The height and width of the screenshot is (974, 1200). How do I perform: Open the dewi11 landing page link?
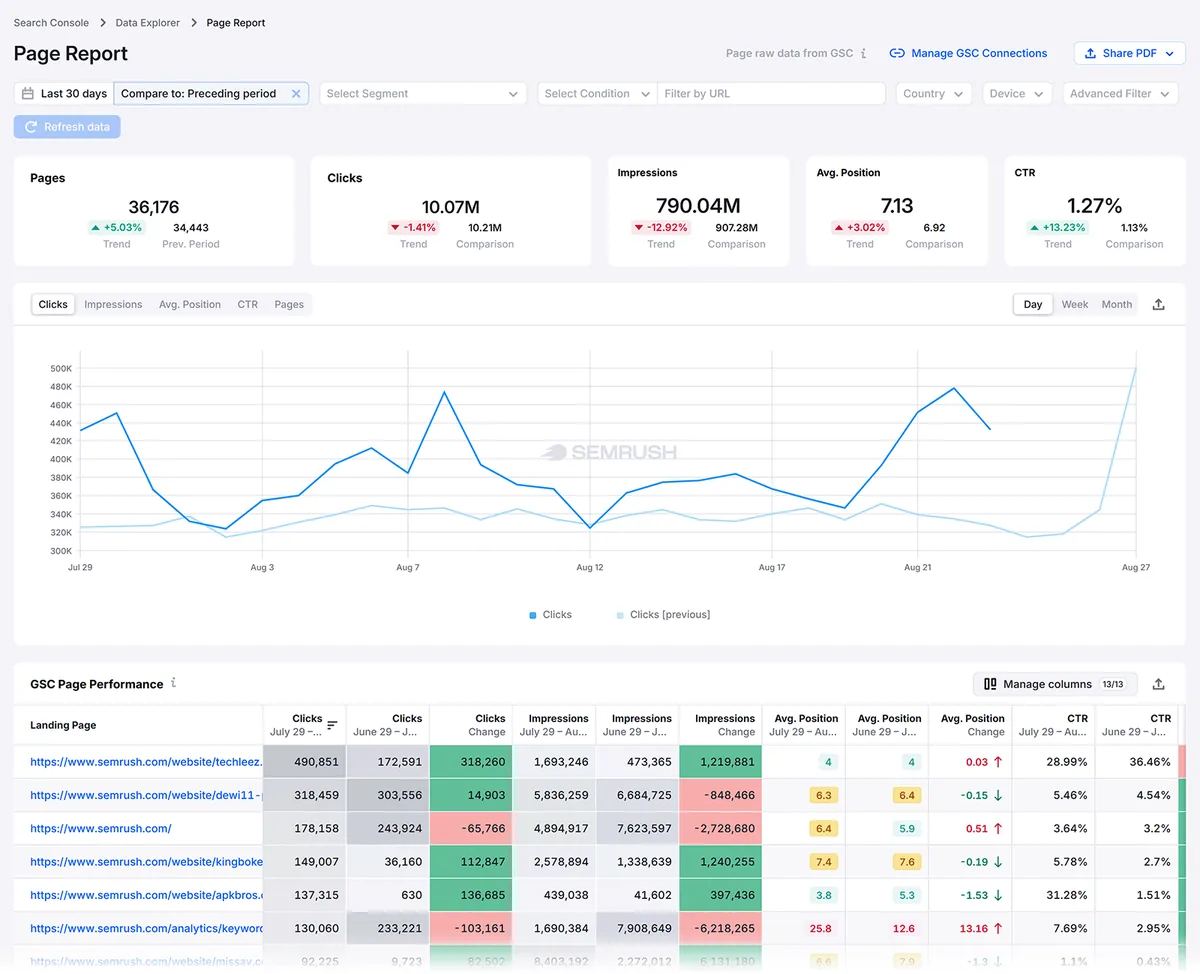pos(146,795)
